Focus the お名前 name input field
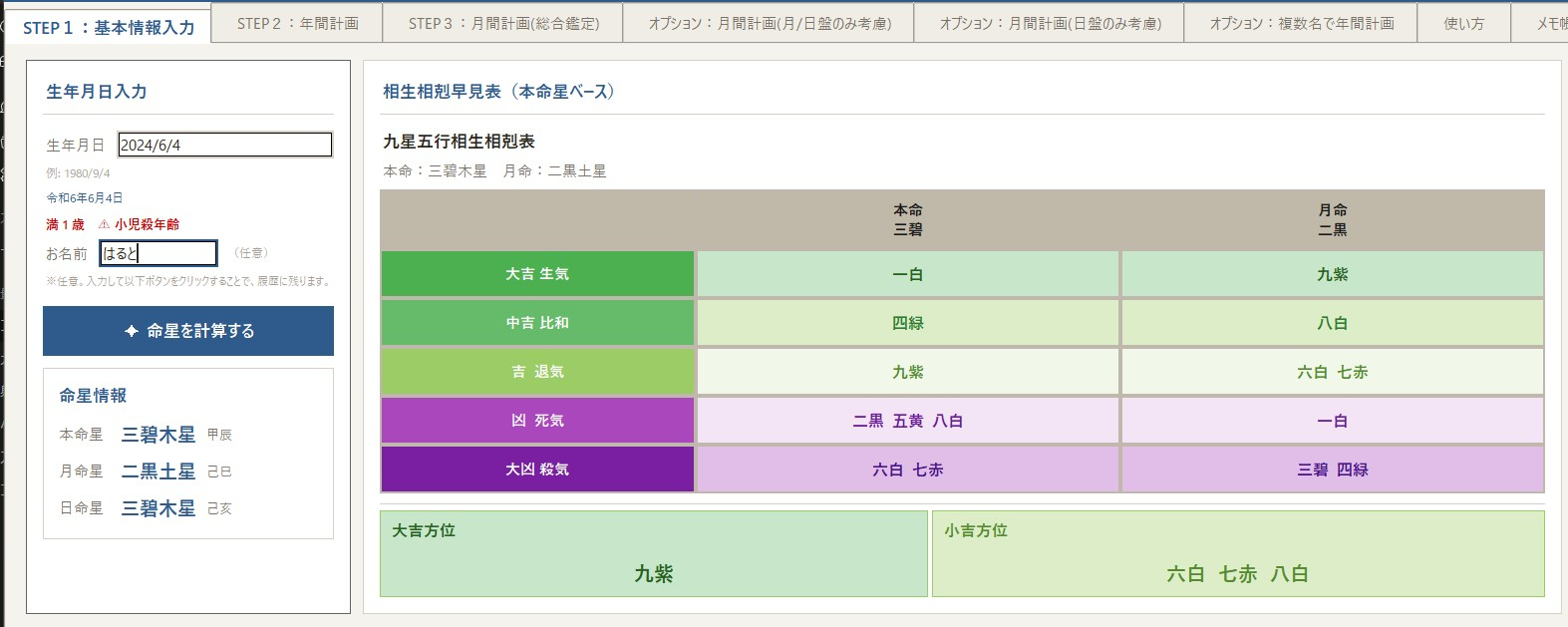Viewport: 1568px width, 627px height. [x=158, y=253]
